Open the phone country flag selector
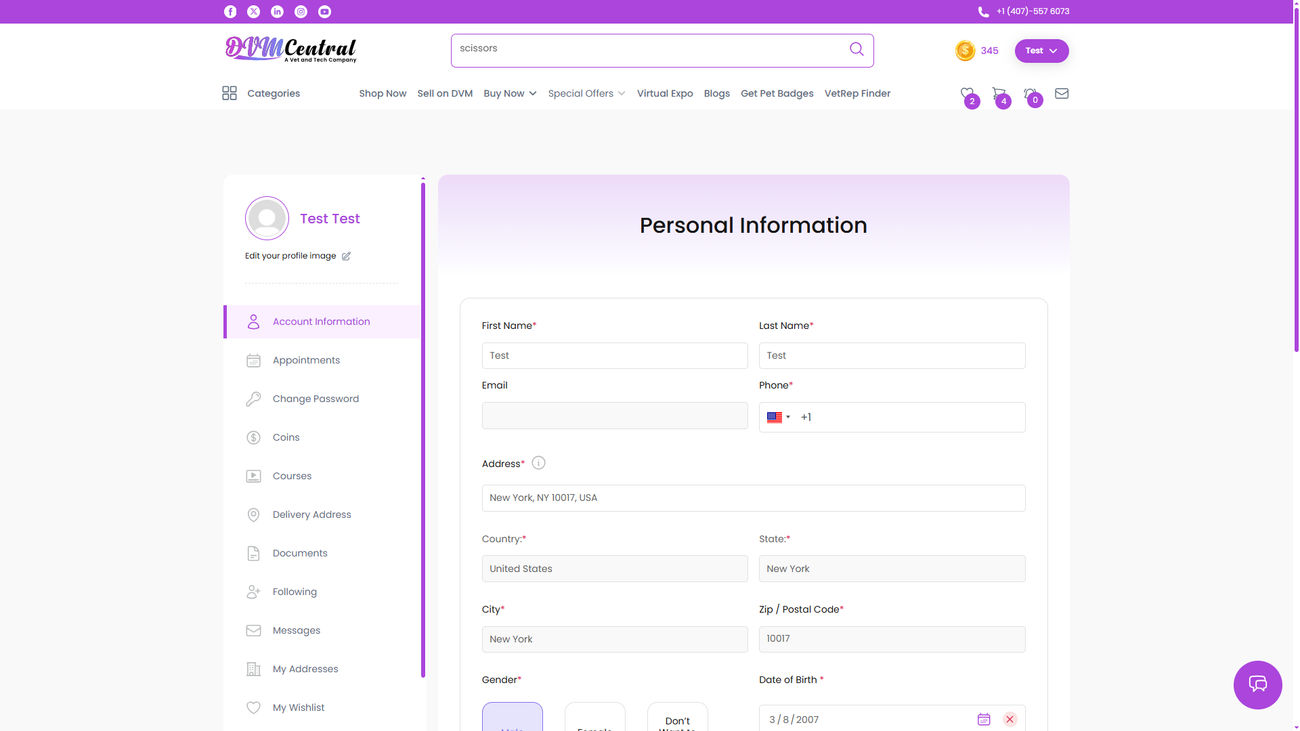 click(778, 418)
